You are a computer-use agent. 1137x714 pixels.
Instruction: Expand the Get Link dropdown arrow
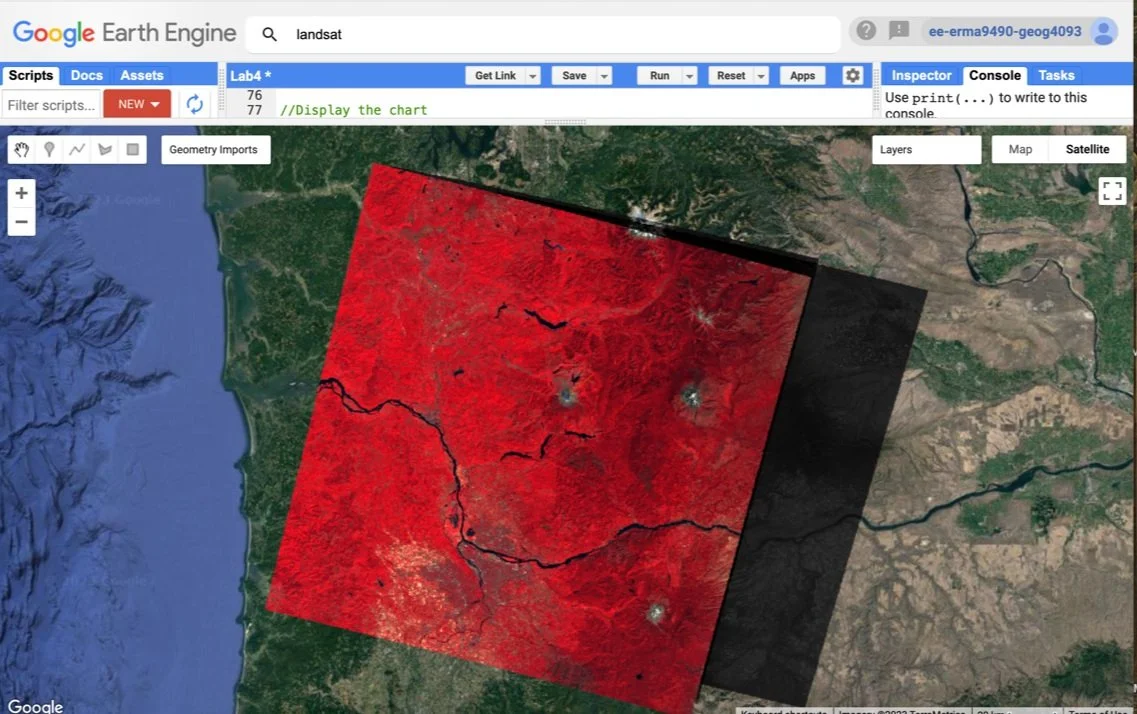[x=533, y=75]
